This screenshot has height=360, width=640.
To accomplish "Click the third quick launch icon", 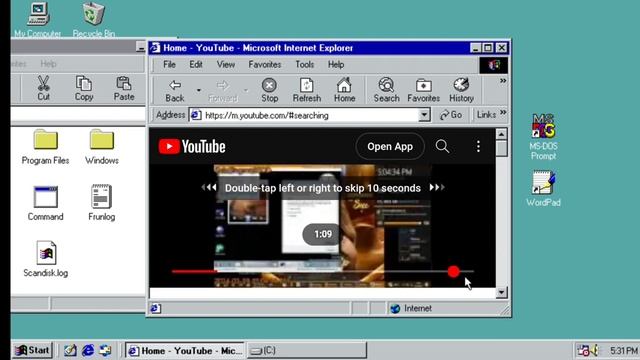I will 105,350.
